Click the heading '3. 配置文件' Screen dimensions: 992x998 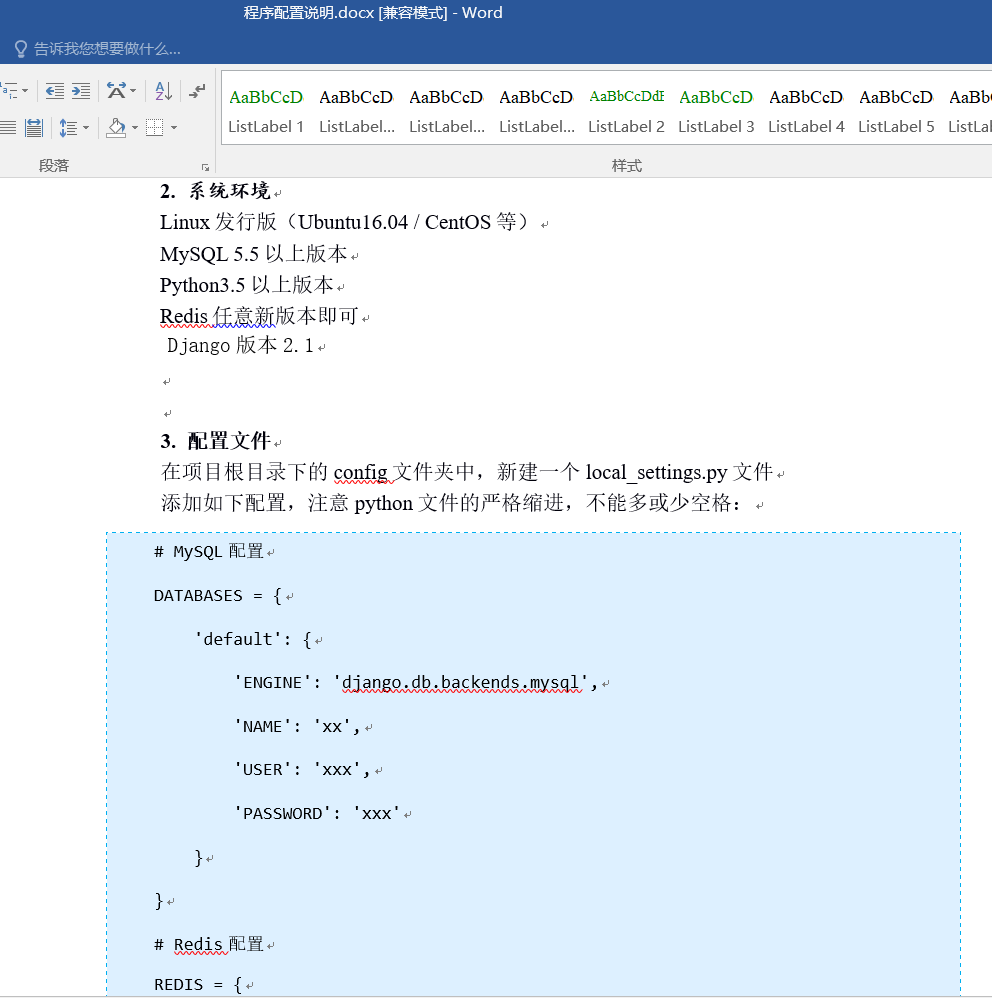click(216, 440)
